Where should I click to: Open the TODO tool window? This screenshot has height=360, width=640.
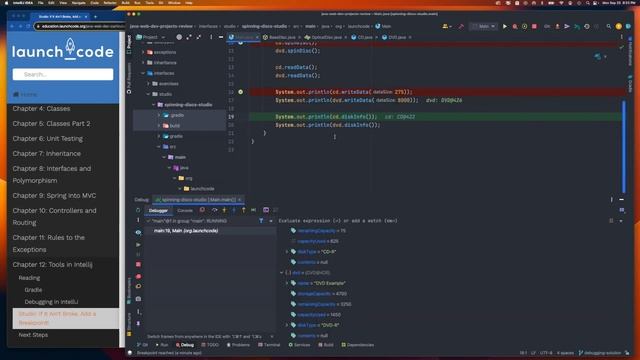tap(210, 345)
